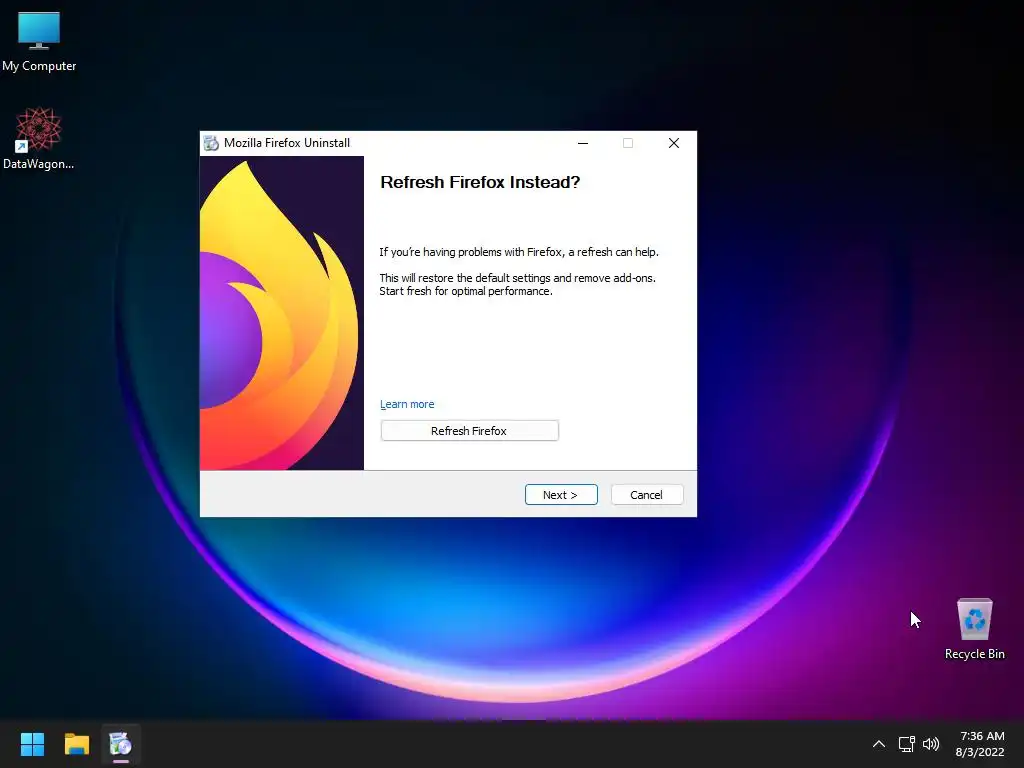
Task: Click the Firefox logo image in the dialog
Action: coord(281,313)
